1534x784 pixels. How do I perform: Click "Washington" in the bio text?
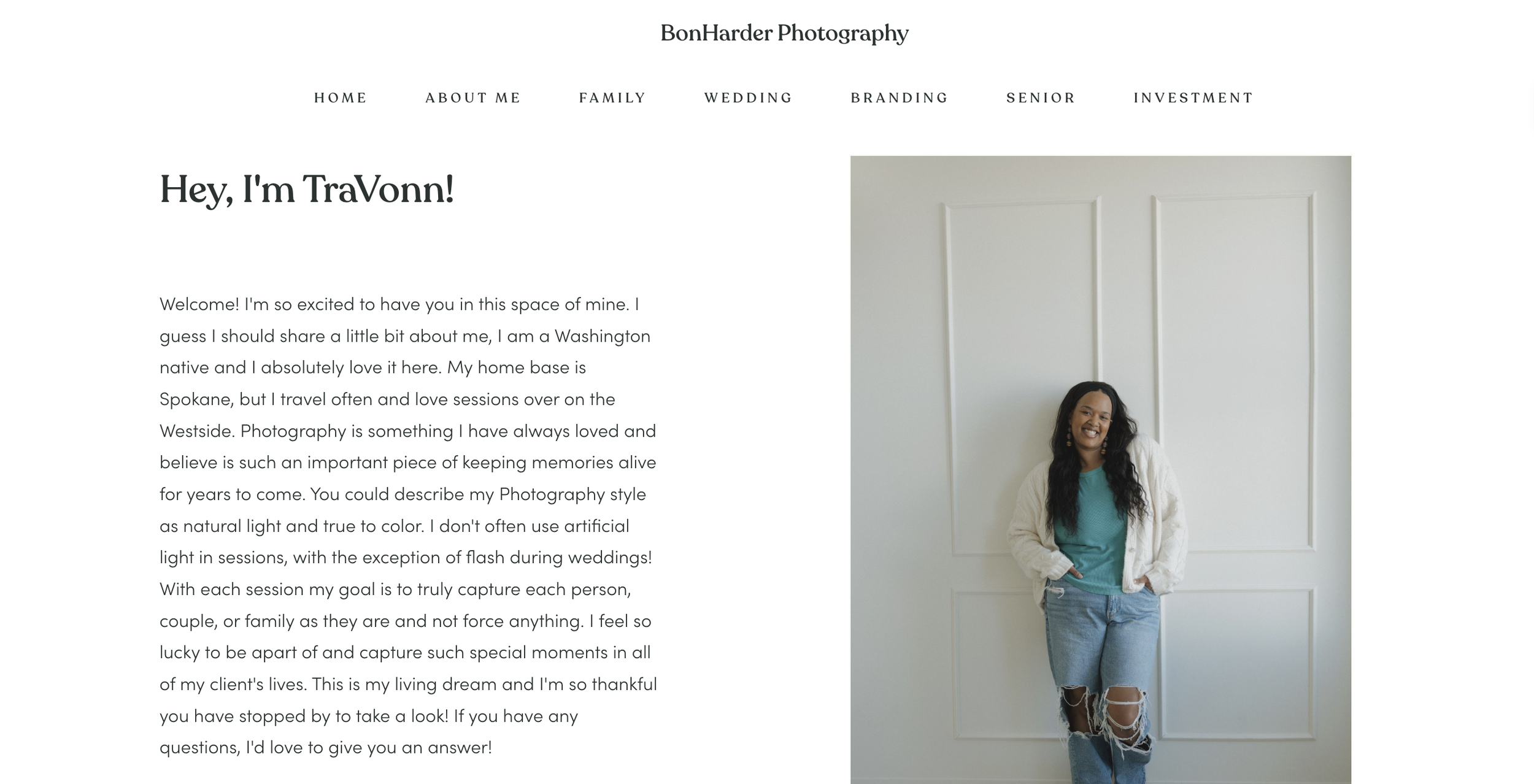(x=602, y=336)
